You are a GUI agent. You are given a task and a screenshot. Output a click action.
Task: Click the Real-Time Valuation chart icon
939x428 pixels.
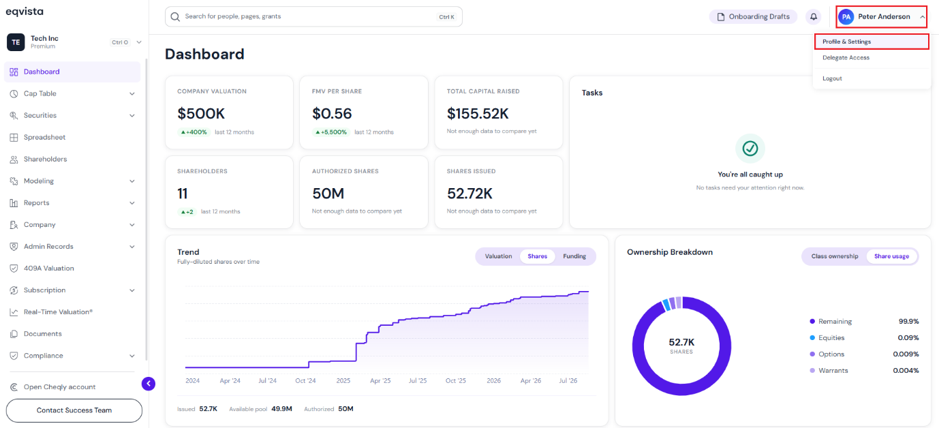(14, 312)
